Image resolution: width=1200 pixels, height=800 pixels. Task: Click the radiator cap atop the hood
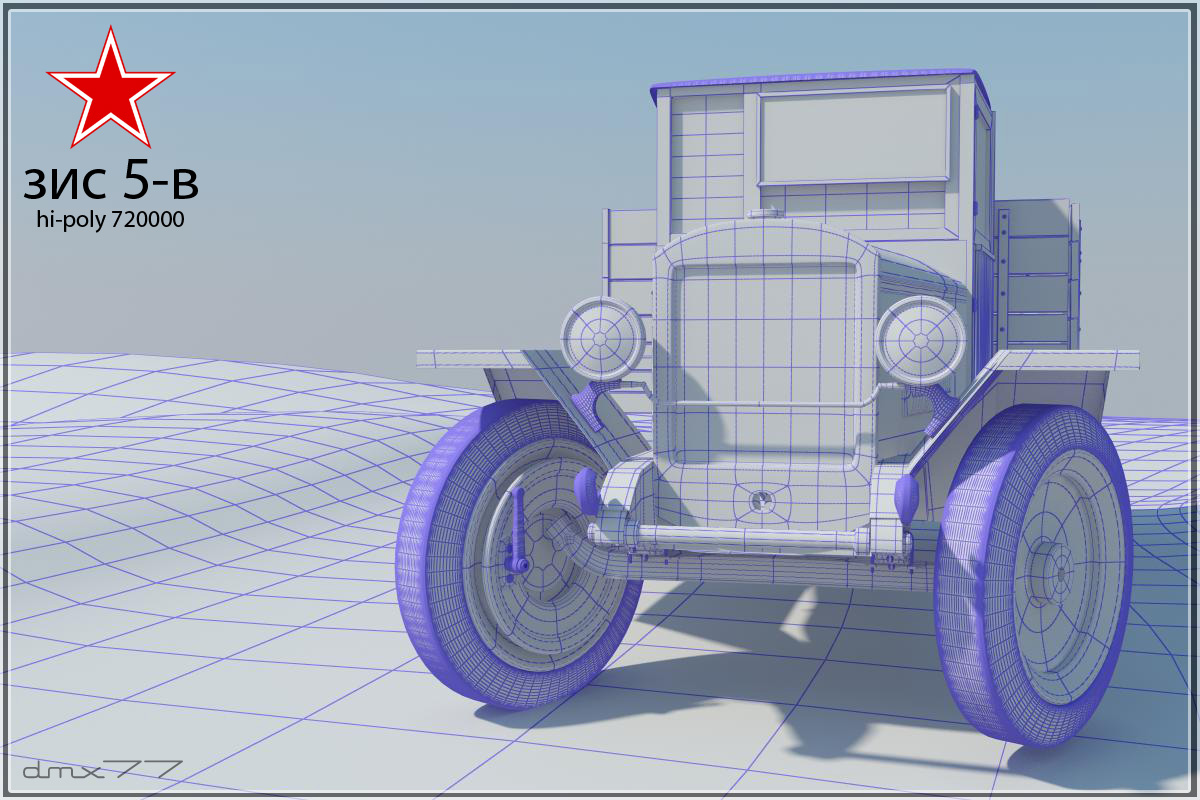coord(767,214)
